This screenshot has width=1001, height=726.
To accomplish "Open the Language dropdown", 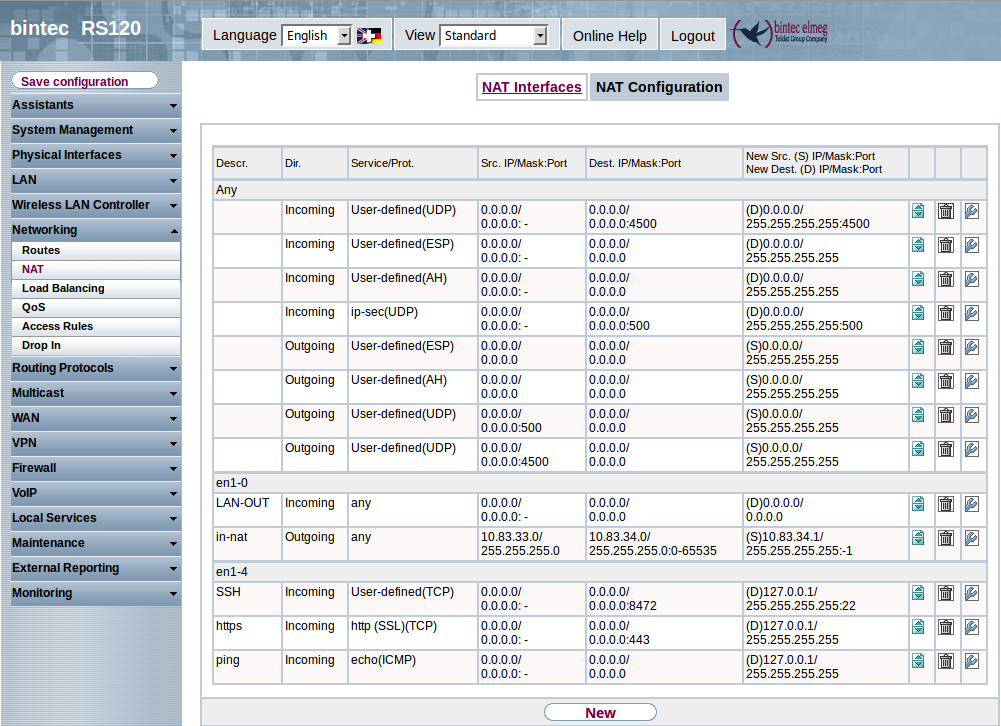I will [x=317, y=36].
